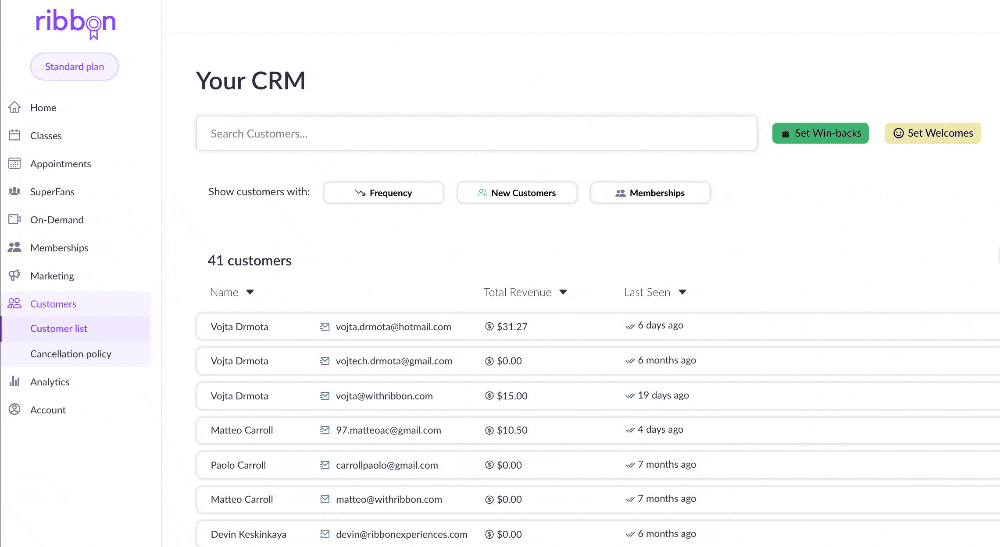Open Matteo Carroll row with $10.50 revenue

(x=598, y=430)
